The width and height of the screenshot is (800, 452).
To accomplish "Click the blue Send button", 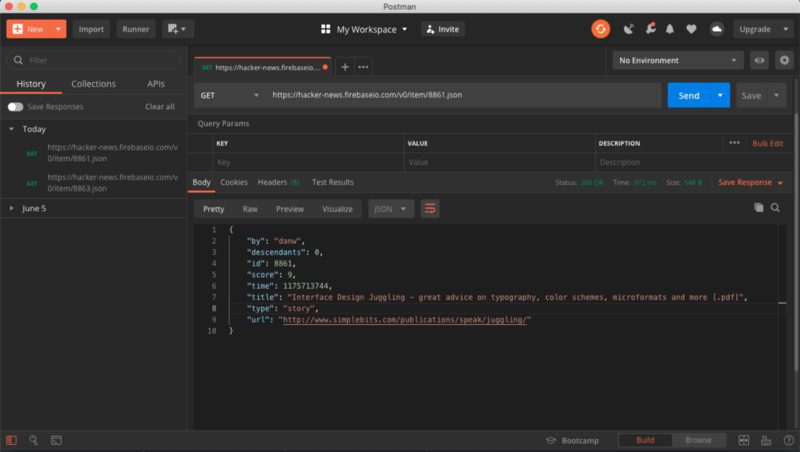I will pyautogui.click(x=688, y=95).
